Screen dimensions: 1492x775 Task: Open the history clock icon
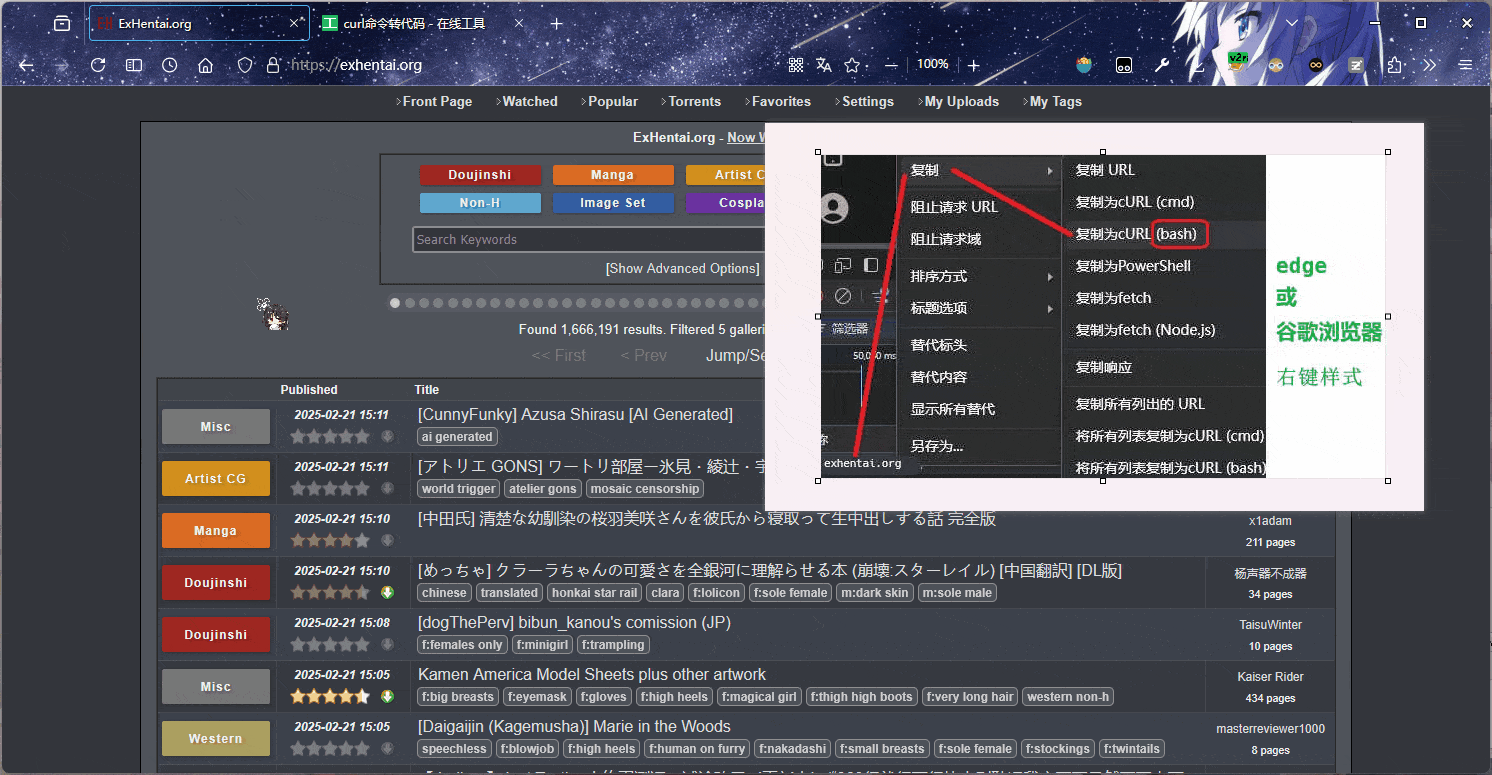[x=170, y=65]
